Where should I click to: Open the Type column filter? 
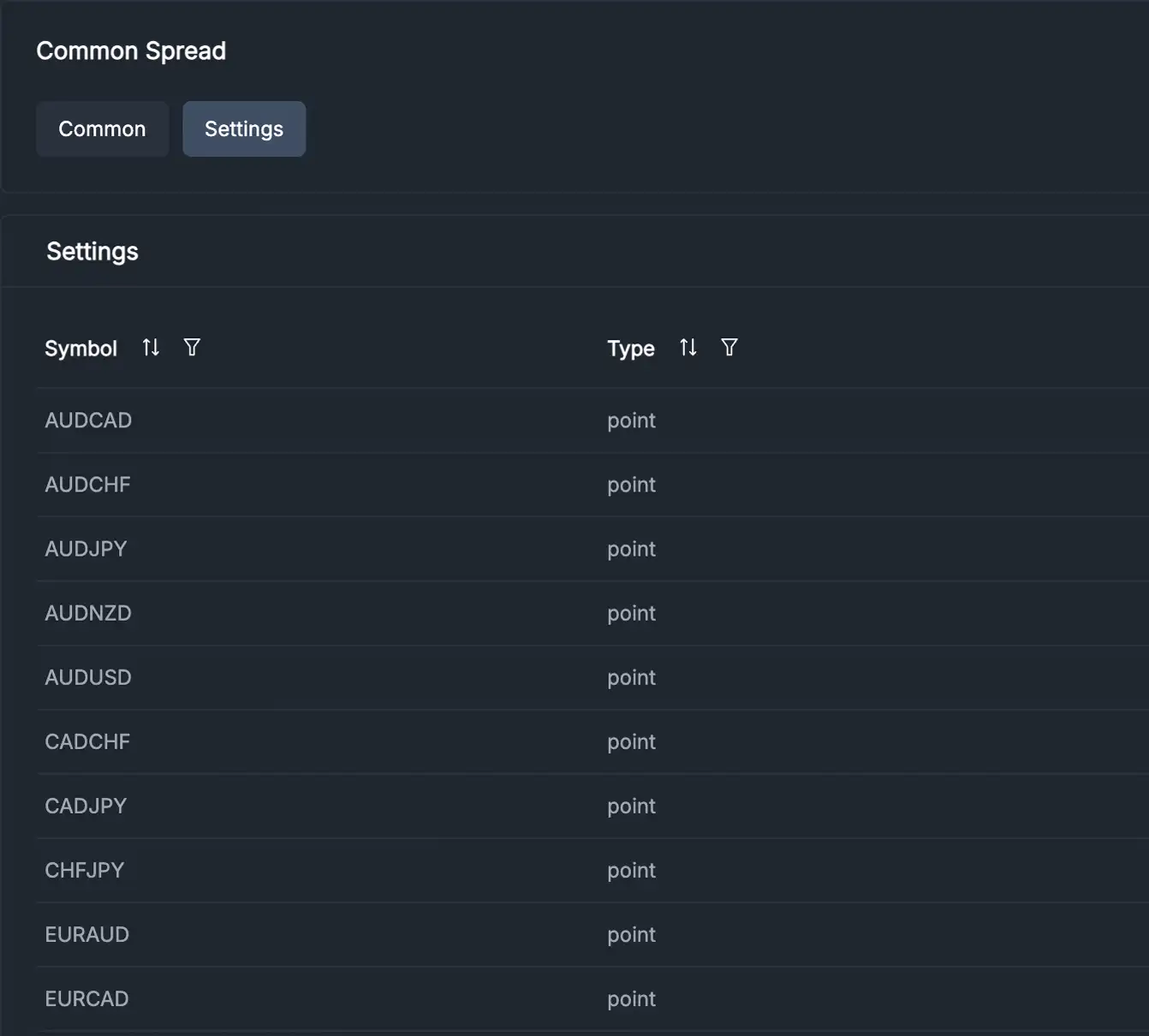tap(729, 348)
